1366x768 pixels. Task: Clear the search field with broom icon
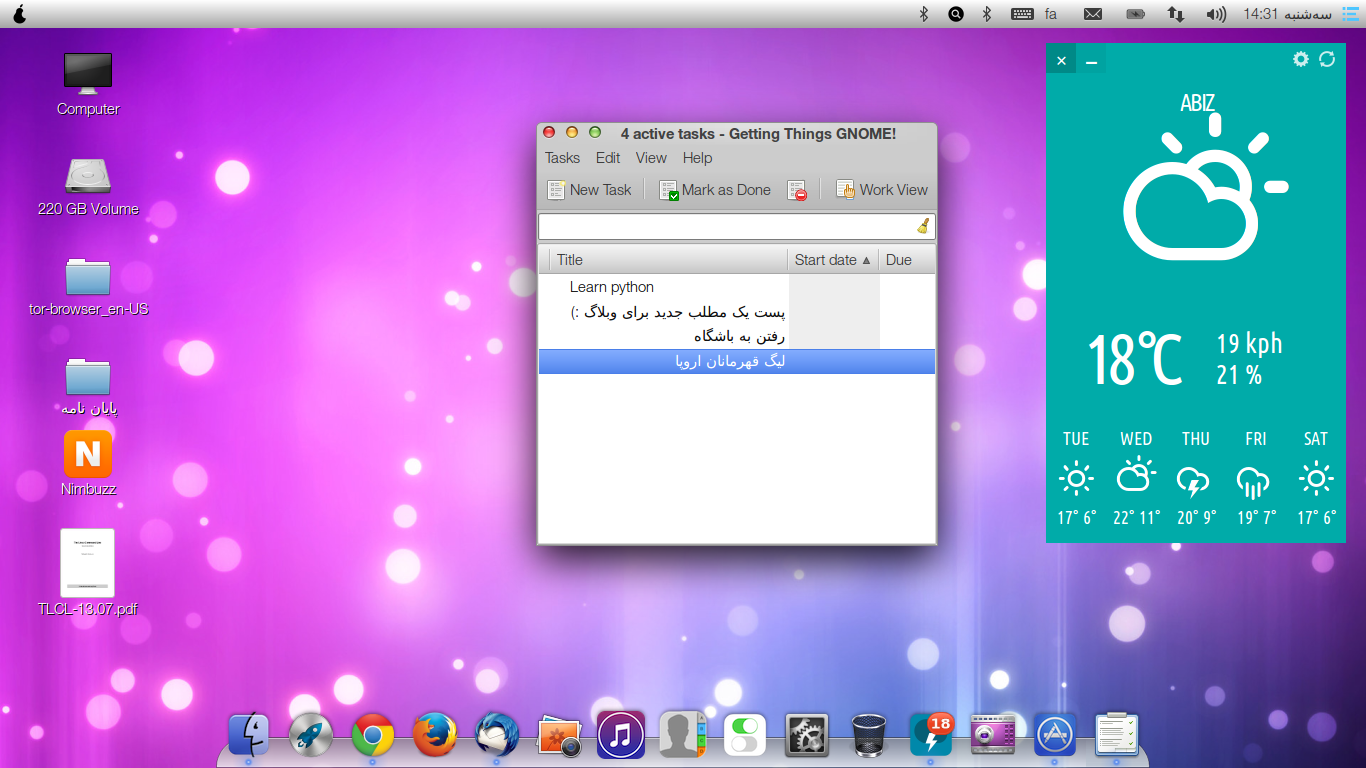click(x=923, y=227)
